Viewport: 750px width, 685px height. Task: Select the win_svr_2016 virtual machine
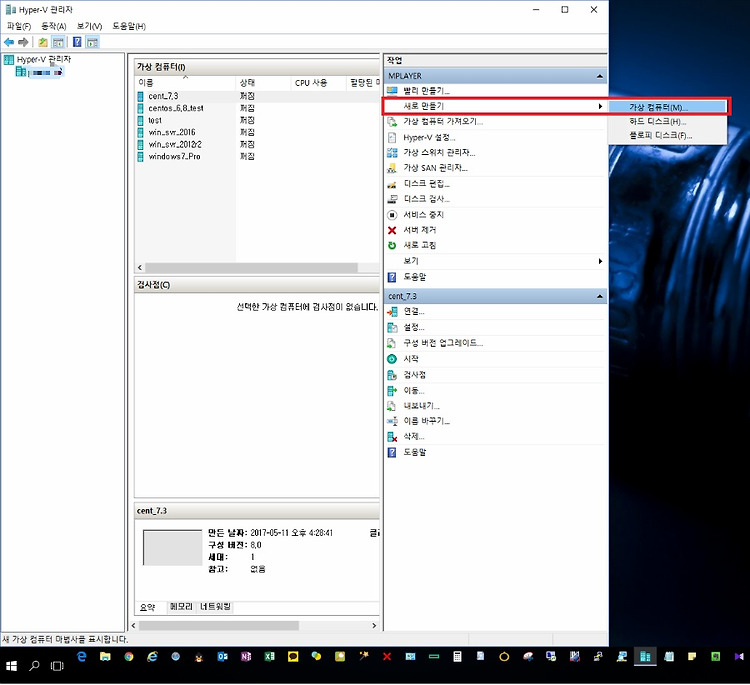172,132
